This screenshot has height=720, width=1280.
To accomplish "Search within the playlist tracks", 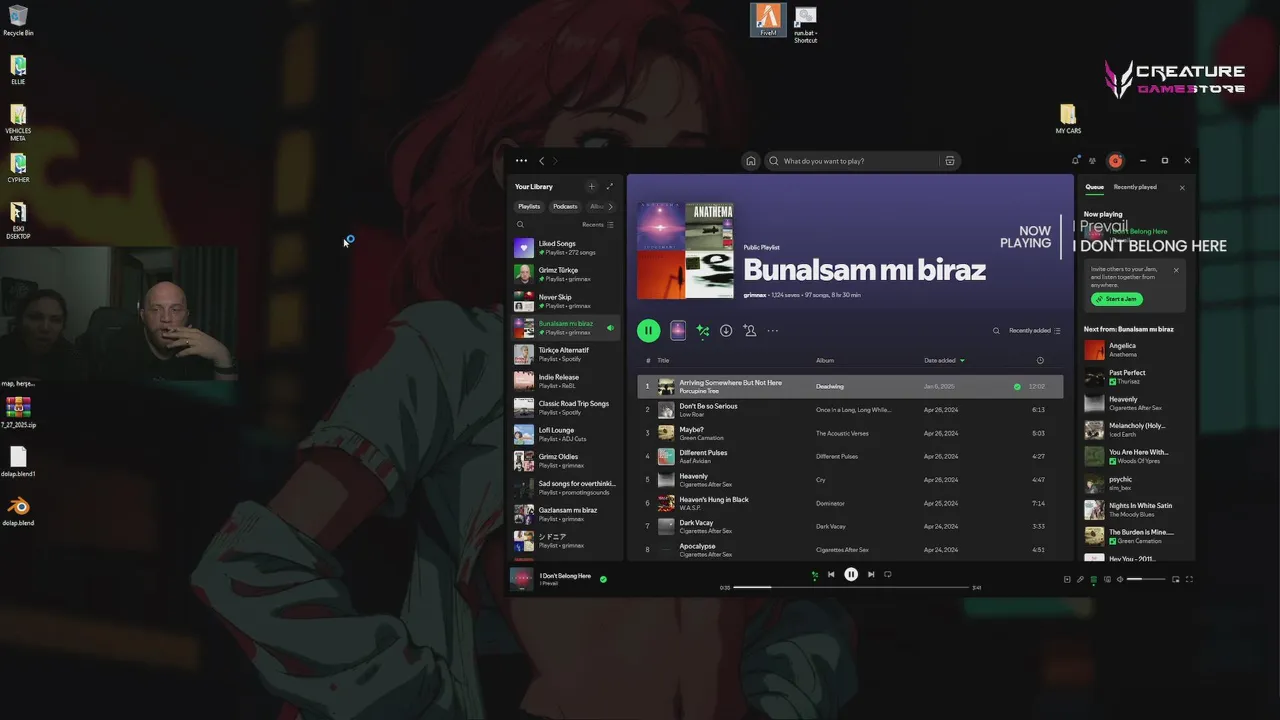I will pyautogui.click(x=996, y=331).
